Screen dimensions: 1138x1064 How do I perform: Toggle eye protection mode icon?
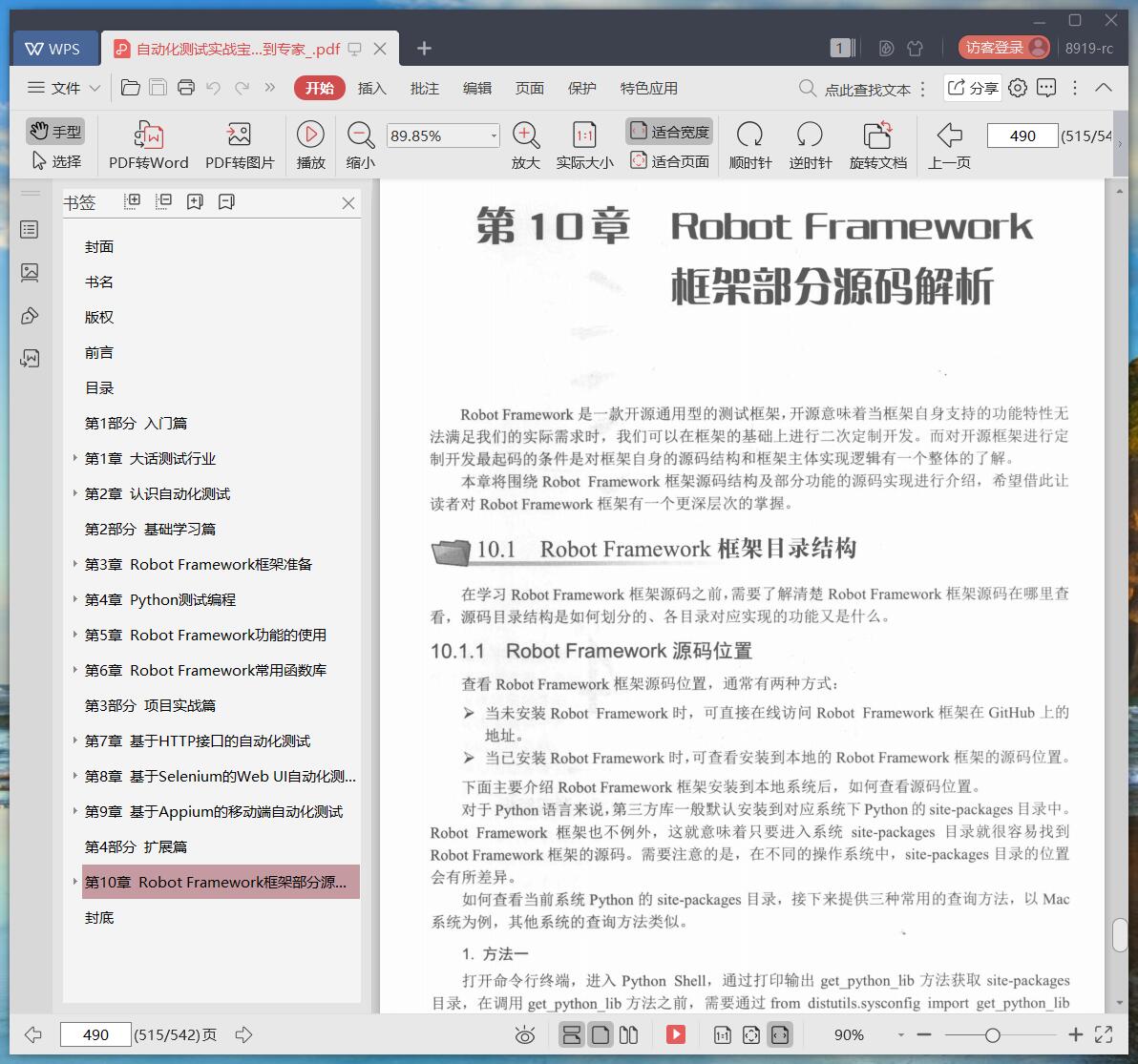[525, 1035]
